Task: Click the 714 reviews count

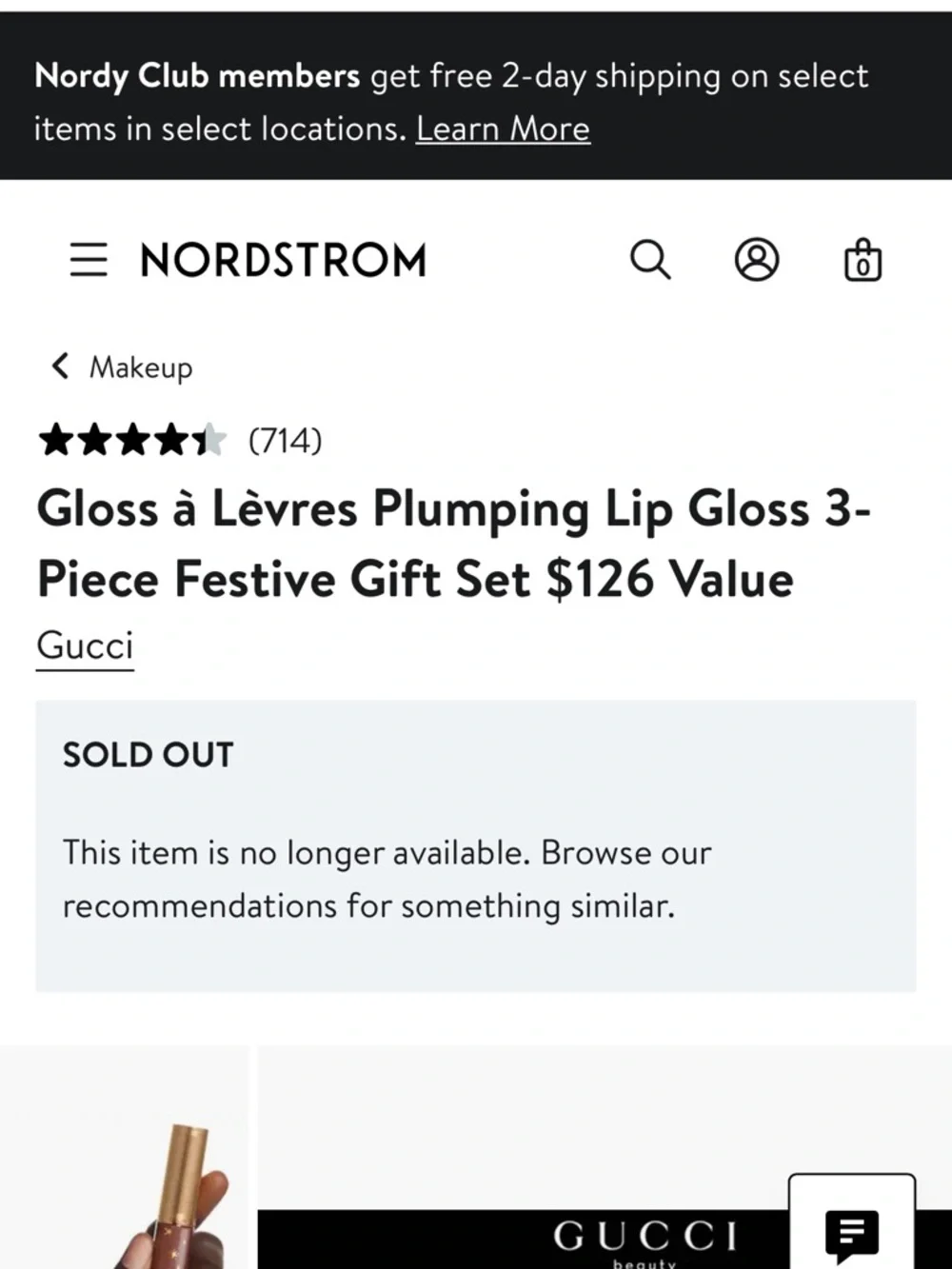Action: coord(284,440)
